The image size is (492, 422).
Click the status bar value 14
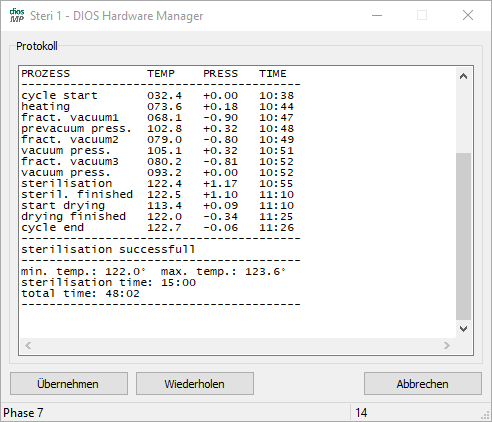click(361, 413)
